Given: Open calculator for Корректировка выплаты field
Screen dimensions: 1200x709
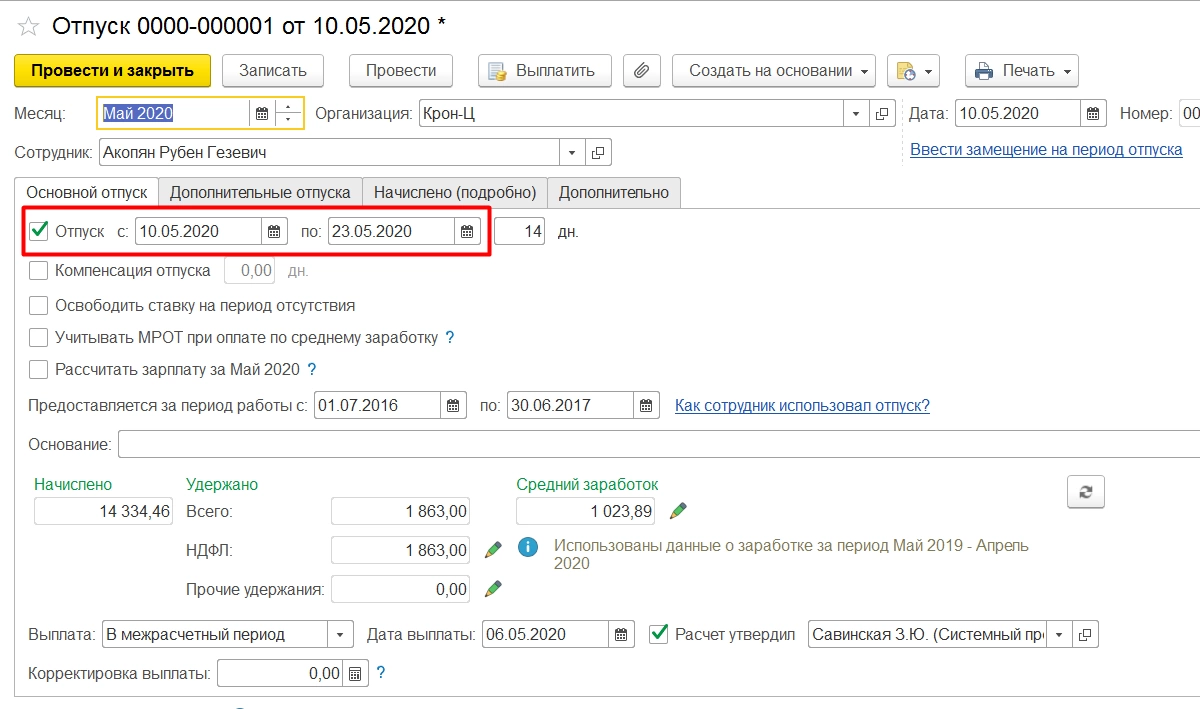Looking at the screenshot, I should click(354, 674).
